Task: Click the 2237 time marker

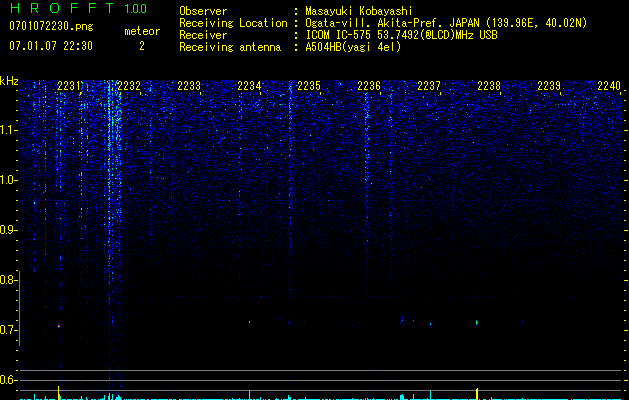Action: 429,86
